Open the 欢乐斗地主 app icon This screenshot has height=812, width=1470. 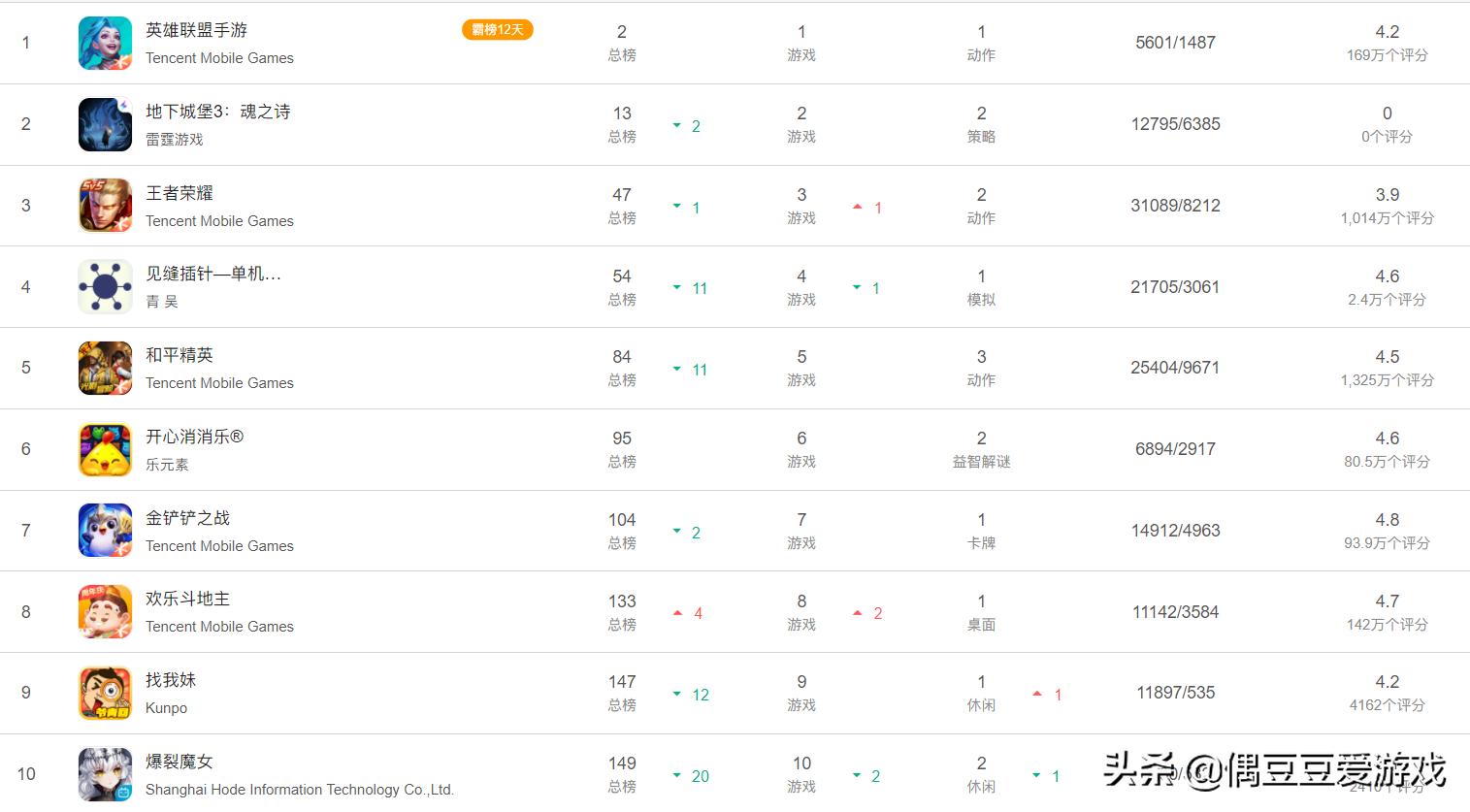click(x=105, y=612)
